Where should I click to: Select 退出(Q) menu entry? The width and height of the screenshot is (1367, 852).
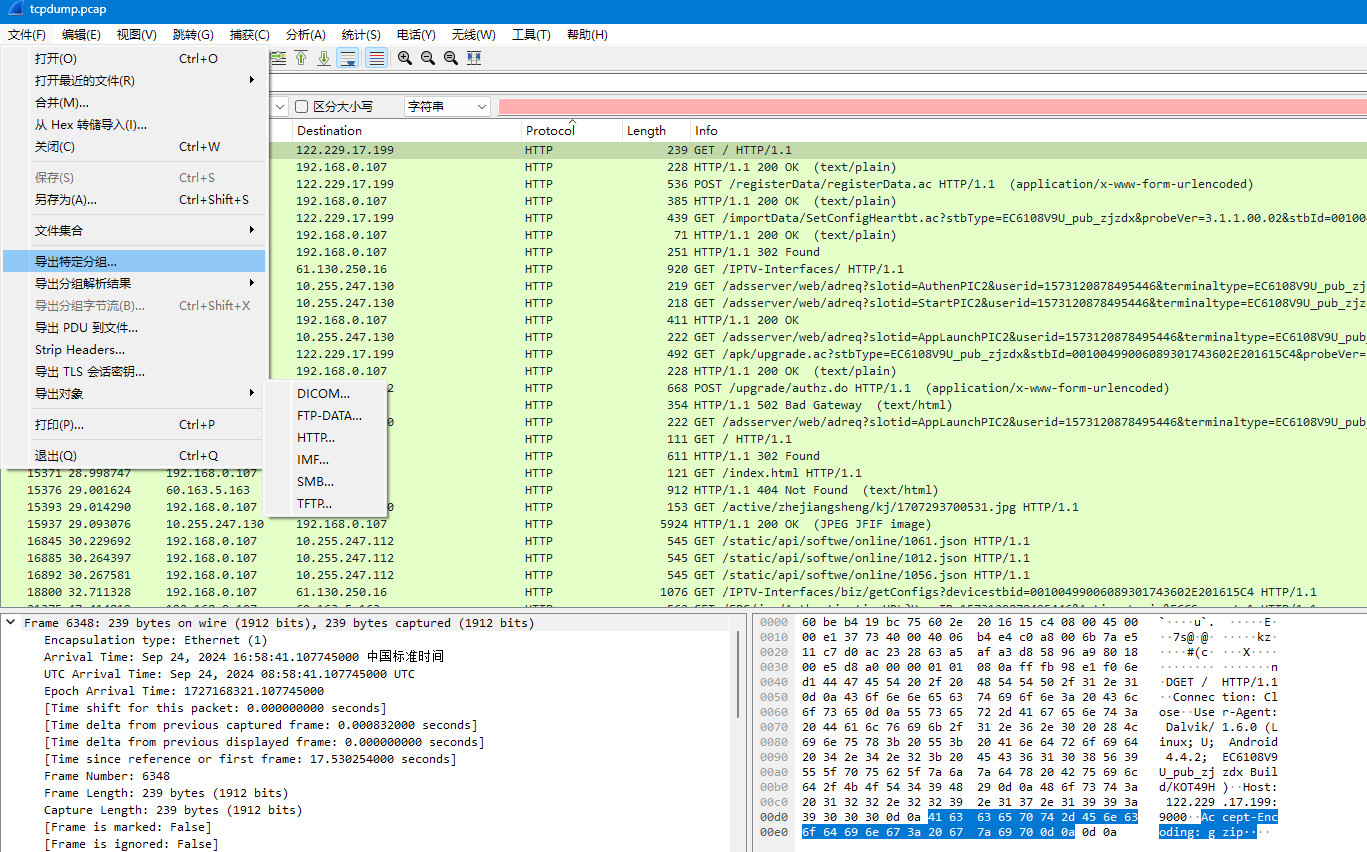[x=134, y=455]
